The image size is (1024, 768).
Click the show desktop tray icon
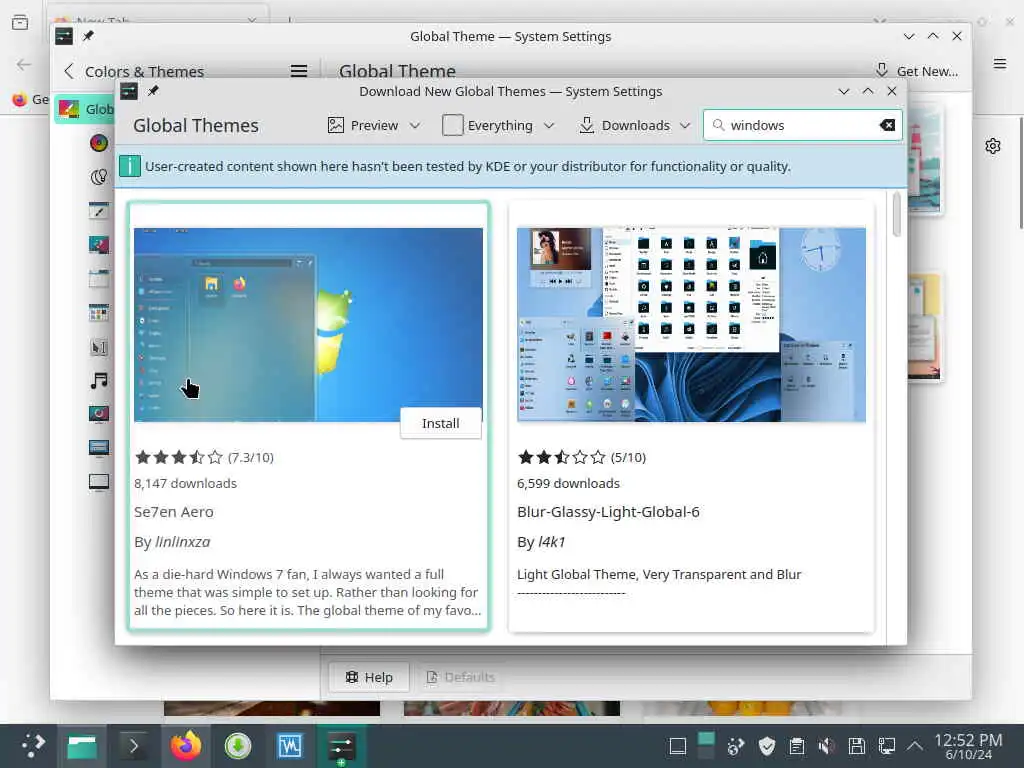tap(677, 746)
